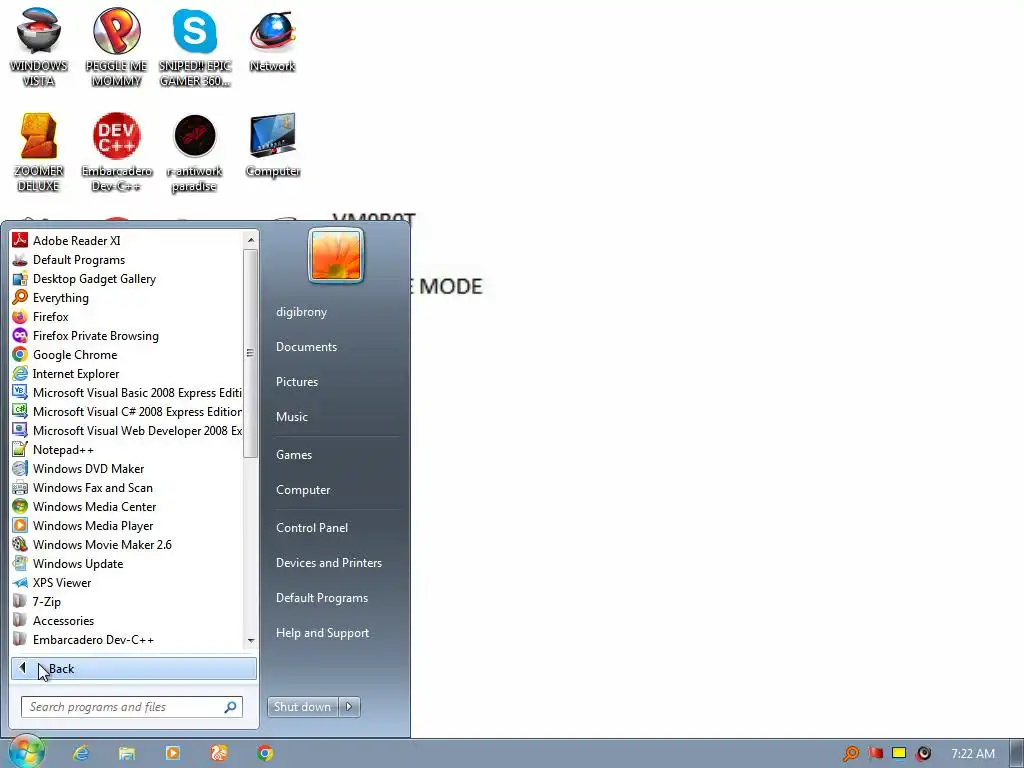Viewport: 1024px width, 768px height.
Task: Click the programs list scrollbar thumb
Action: 251,353
